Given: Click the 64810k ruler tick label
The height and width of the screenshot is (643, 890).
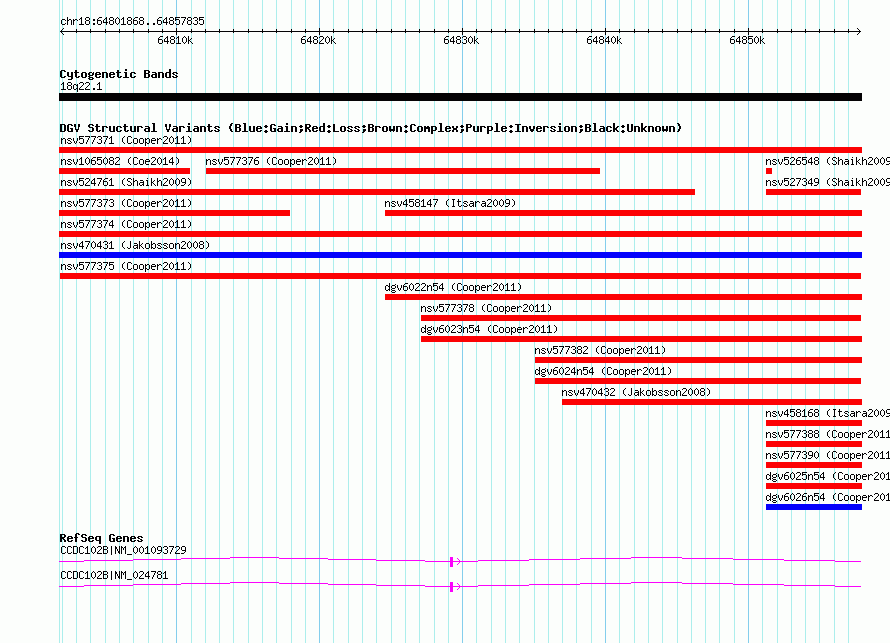Looking at the screenshot, I should point(175,40).
